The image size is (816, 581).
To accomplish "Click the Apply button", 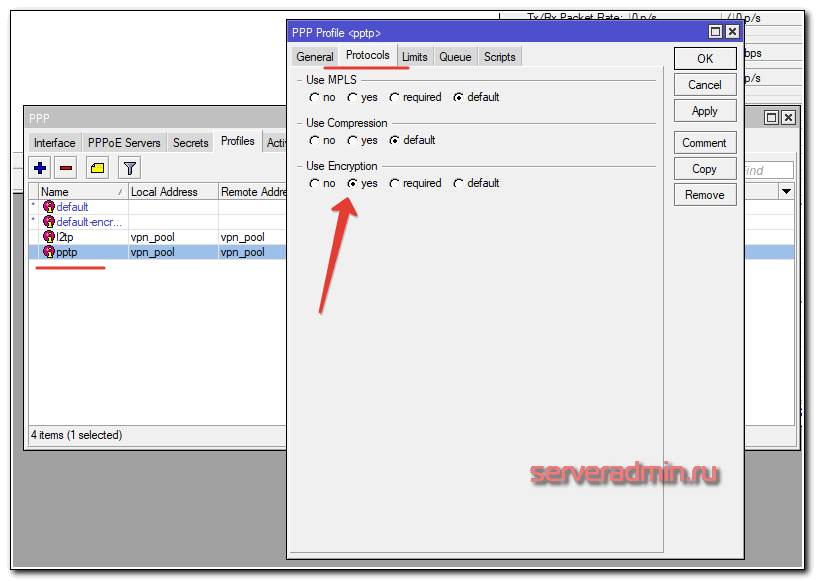I will click(705, 111).
